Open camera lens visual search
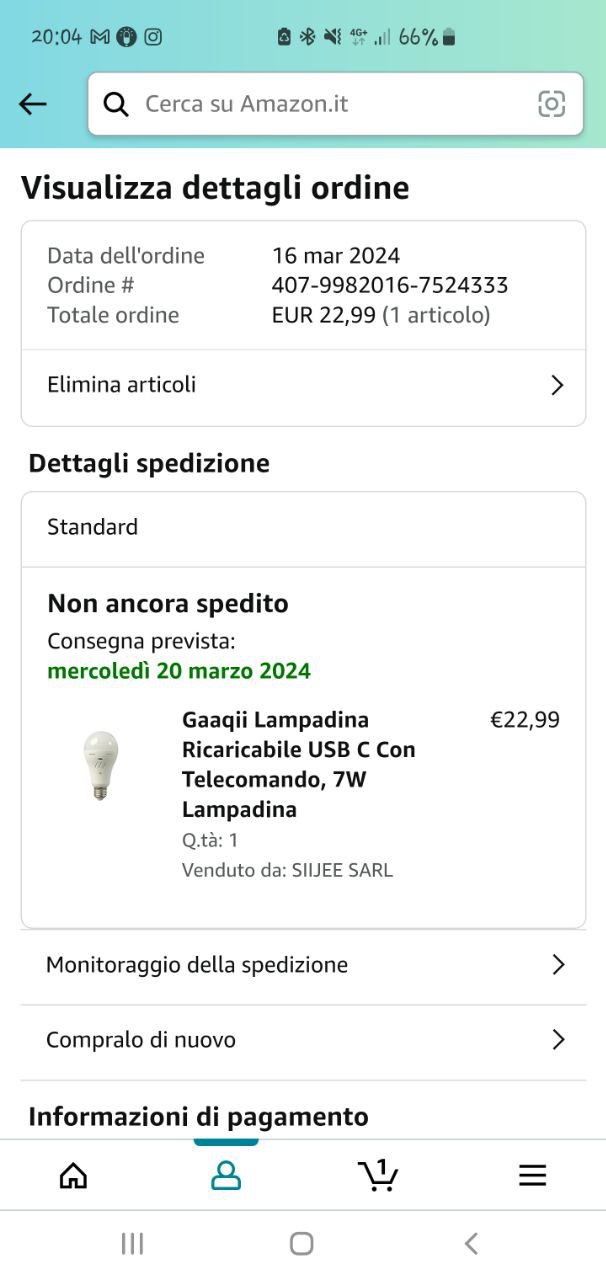Image resolution: width=606 pixels, height=1280 pixels. (x=551, y=104)
